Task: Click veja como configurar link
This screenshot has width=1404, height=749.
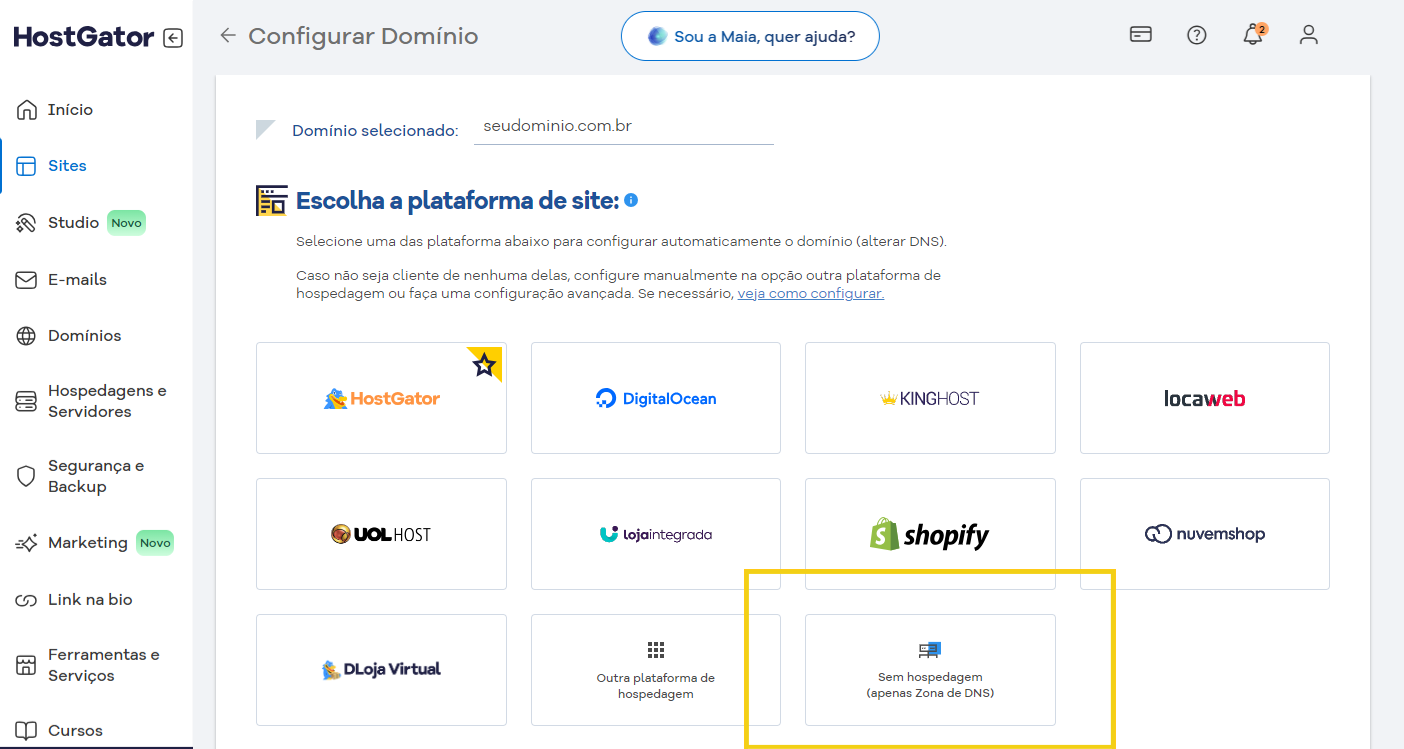Action: click(x=810, y=294)
